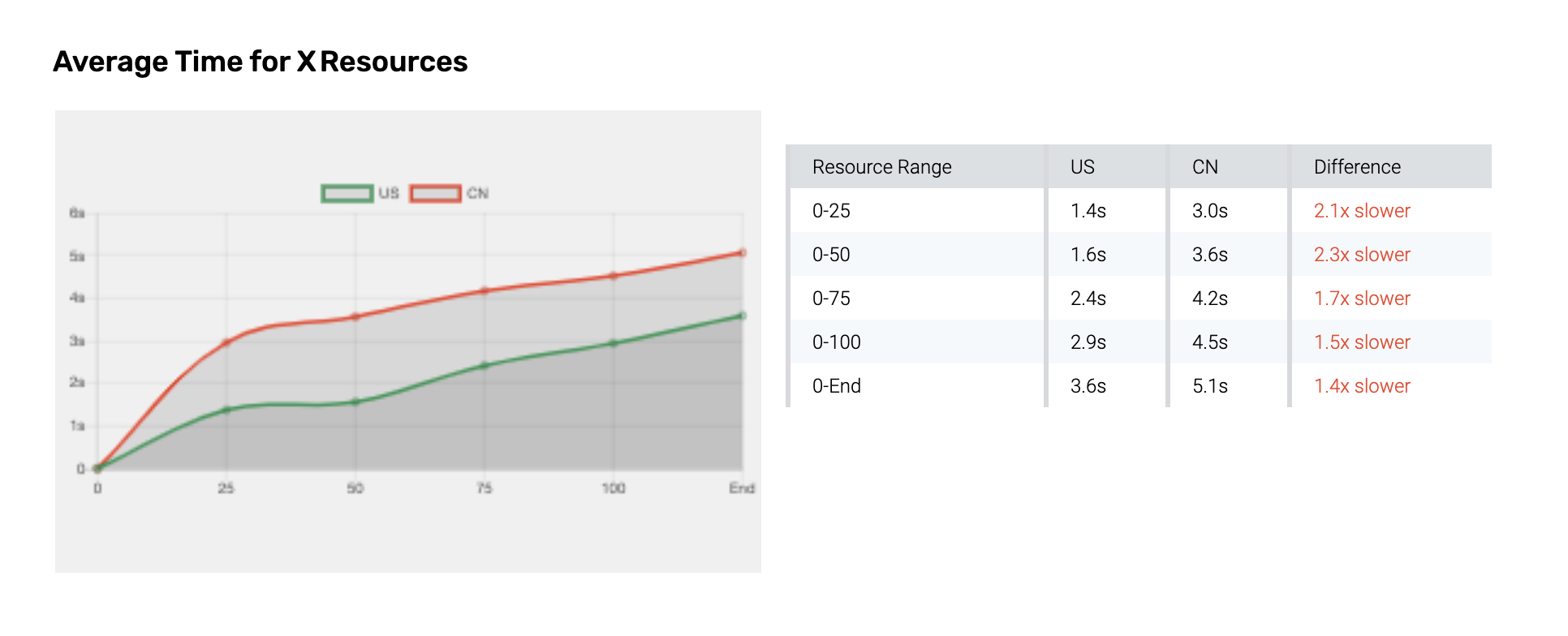Click the CN data point at 75
The height and width of the screenshot is (636, 1568).
(485, 290)
